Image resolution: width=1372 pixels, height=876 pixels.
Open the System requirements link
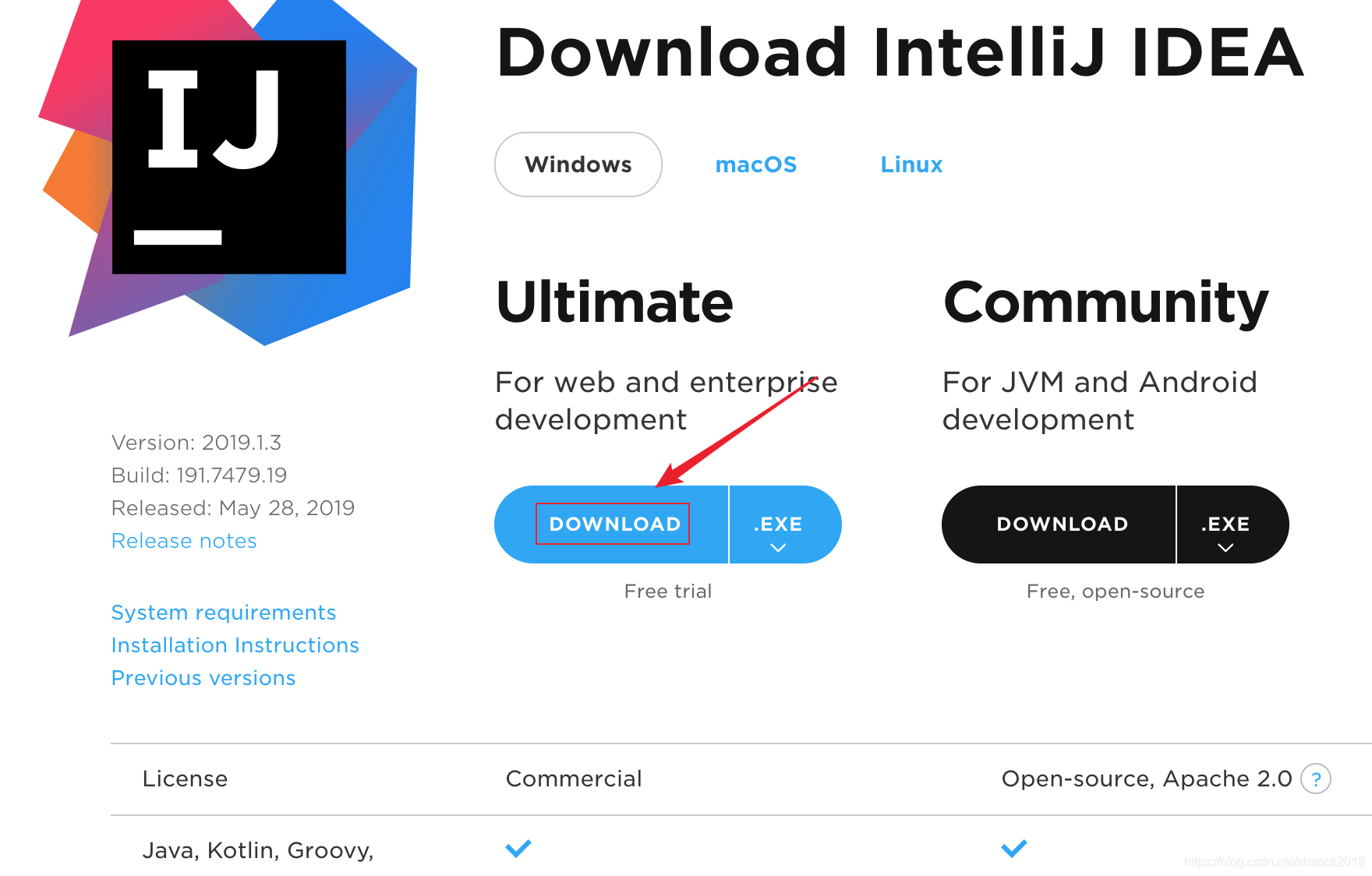pos(224,613)
